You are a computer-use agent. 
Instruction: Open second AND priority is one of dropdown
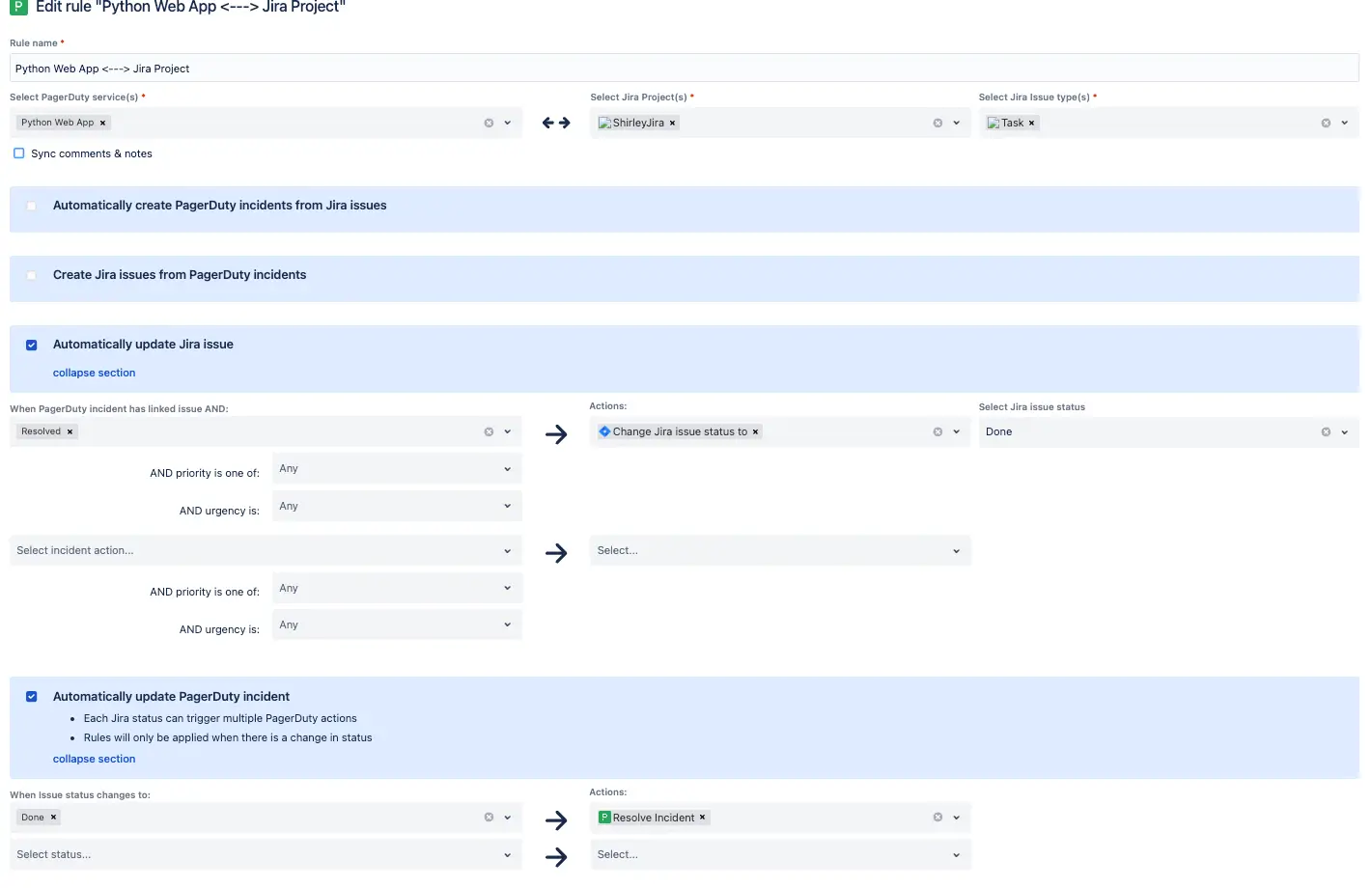[397, 588]
